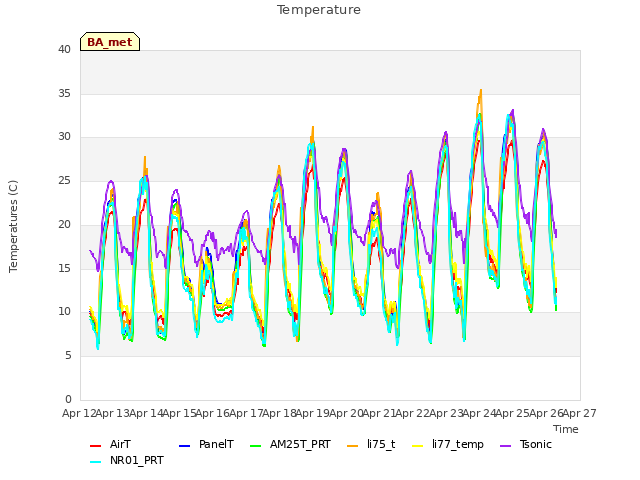Click the Apr 27 x-axis tick label

(x=580, y=413)
